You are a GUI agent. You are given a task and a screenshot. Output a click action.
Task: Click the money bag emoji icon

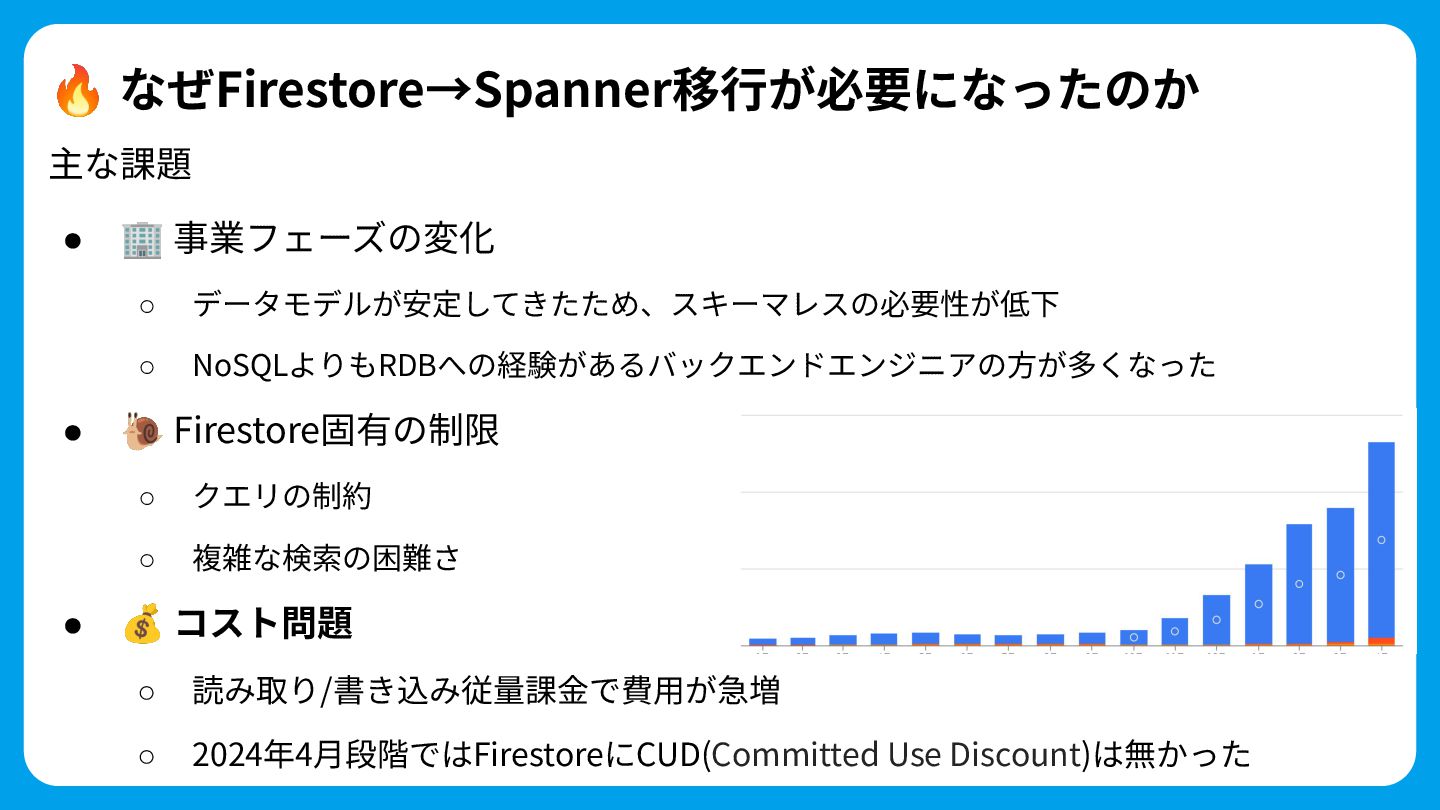pos(142,624)
